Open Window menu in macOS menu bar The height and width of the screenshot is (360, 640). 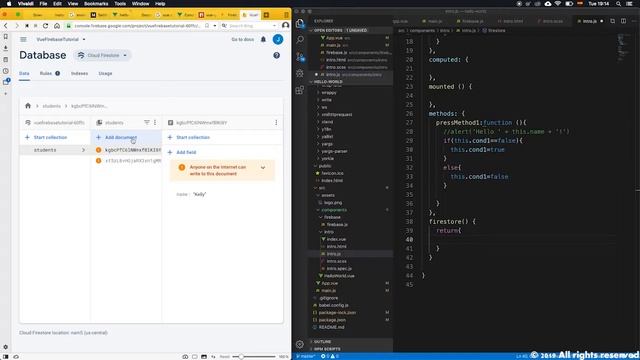[140, 4]
